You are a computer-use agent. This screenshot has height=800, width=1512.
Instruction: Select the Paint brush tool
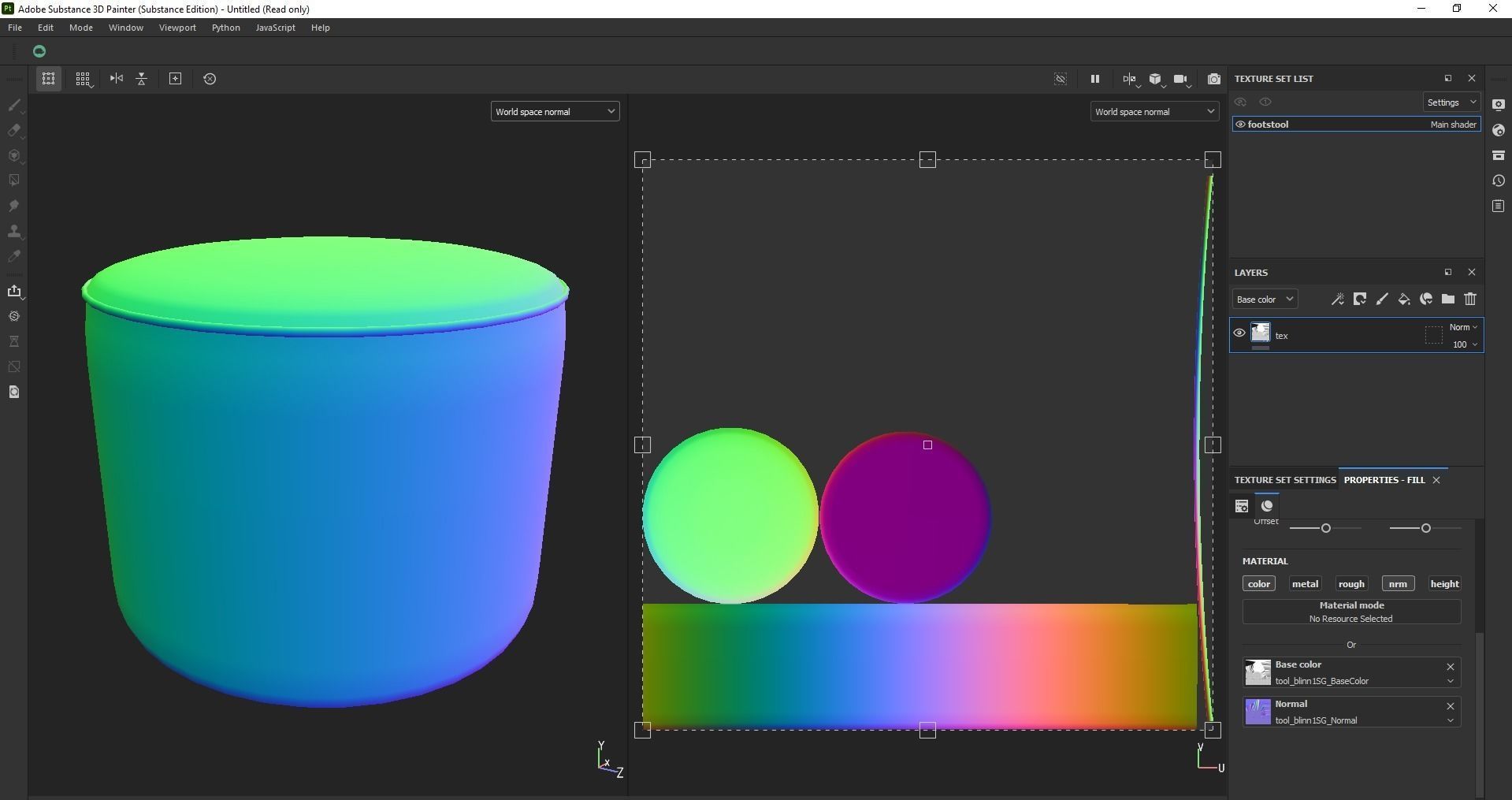coord(14,105)
